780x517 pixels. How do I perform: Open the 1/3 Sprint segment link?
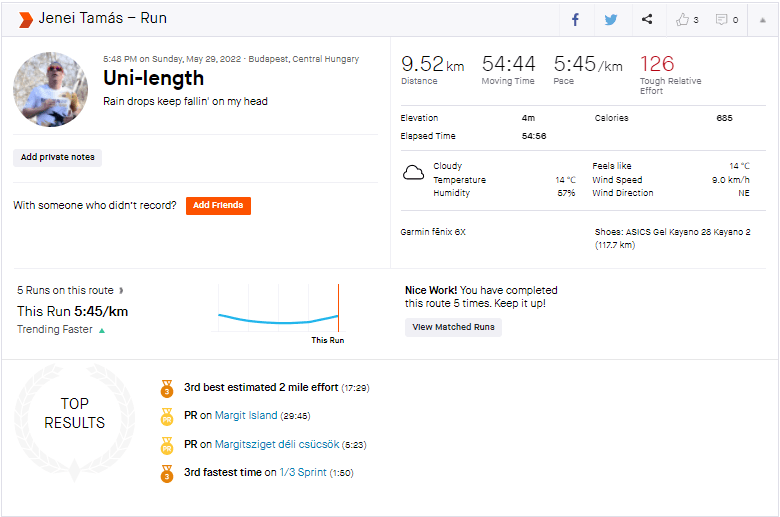coord(302,473)
